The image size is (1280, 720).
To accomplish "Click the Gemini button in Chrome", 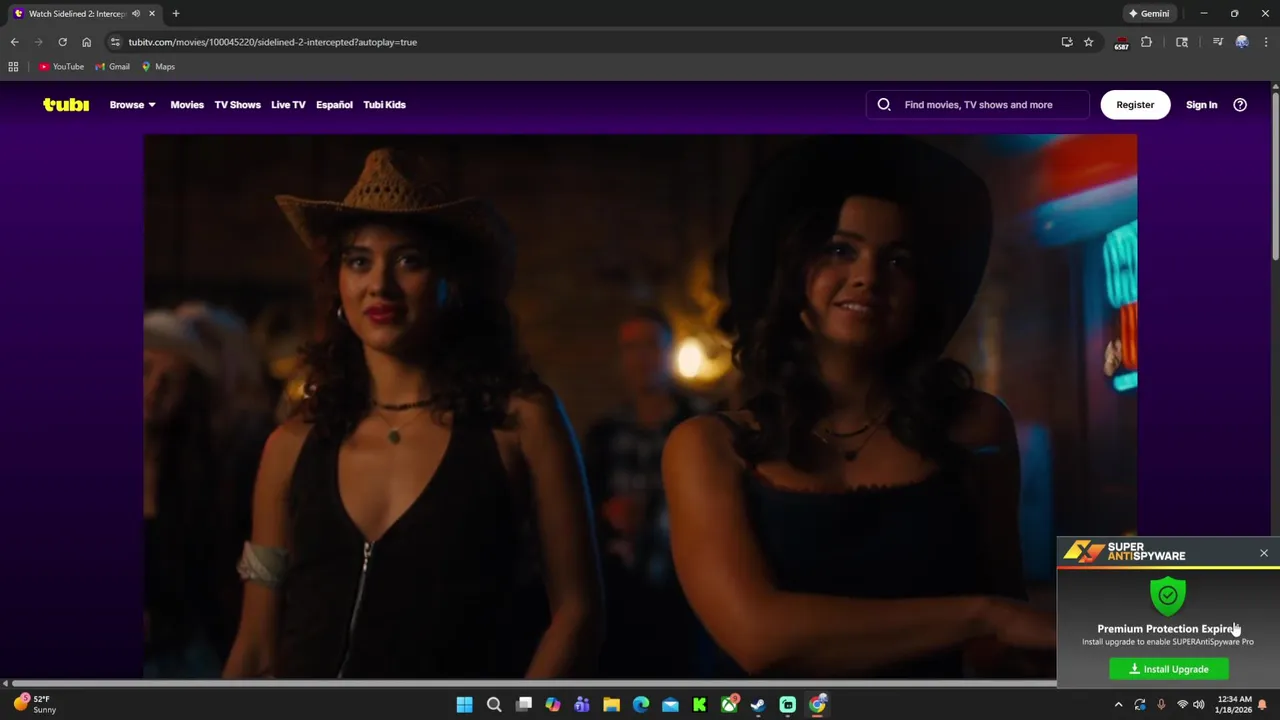I will coord(1149,14).
